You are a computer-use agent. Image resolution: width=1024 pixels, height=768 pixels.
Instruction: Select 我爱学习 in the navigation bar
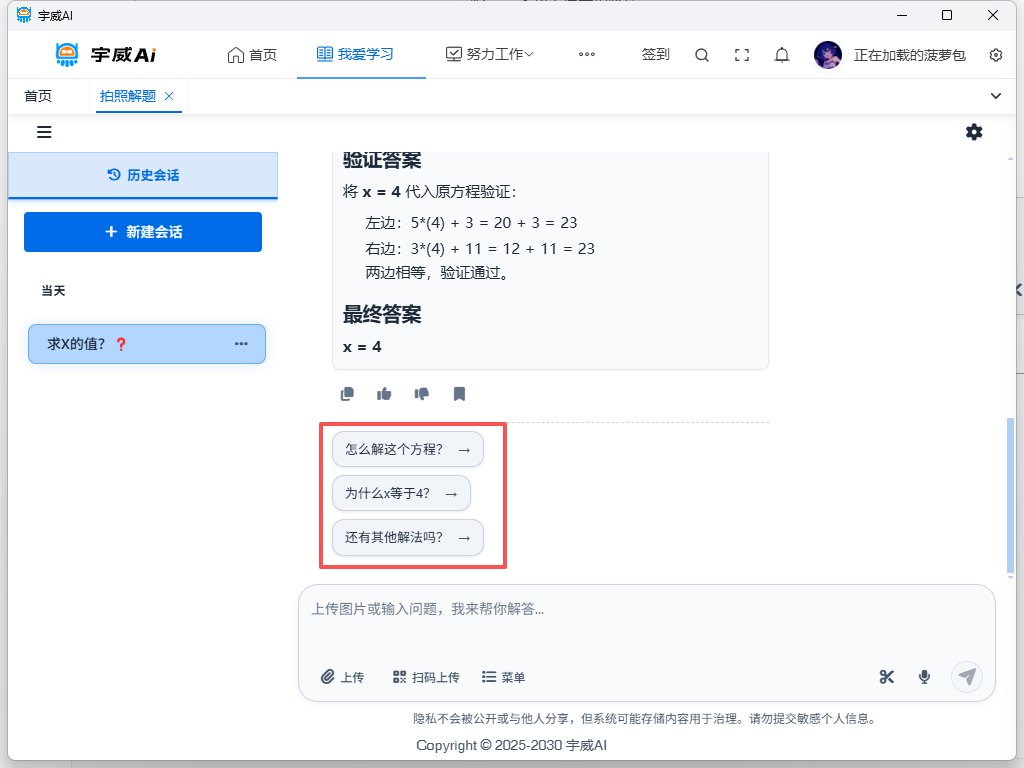tap(355, 55)
